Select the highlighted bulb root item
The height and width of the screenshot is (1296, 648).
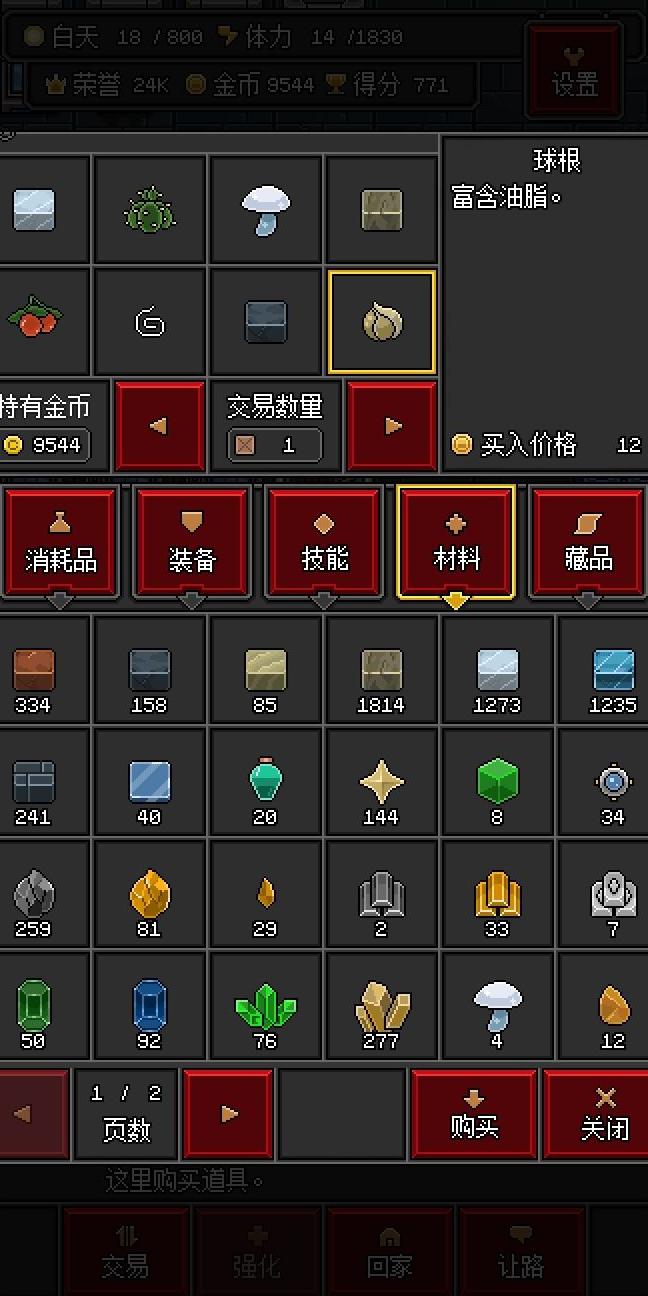click(382, 321)
